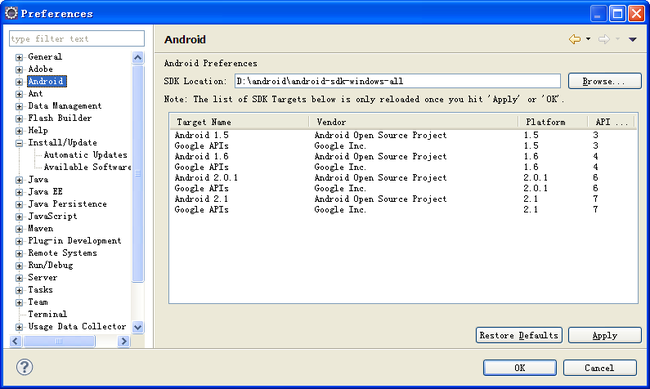The height and width of the screenshot is (389, 650).
Task: Click the SDK Location text field
Action: [398, 81]
